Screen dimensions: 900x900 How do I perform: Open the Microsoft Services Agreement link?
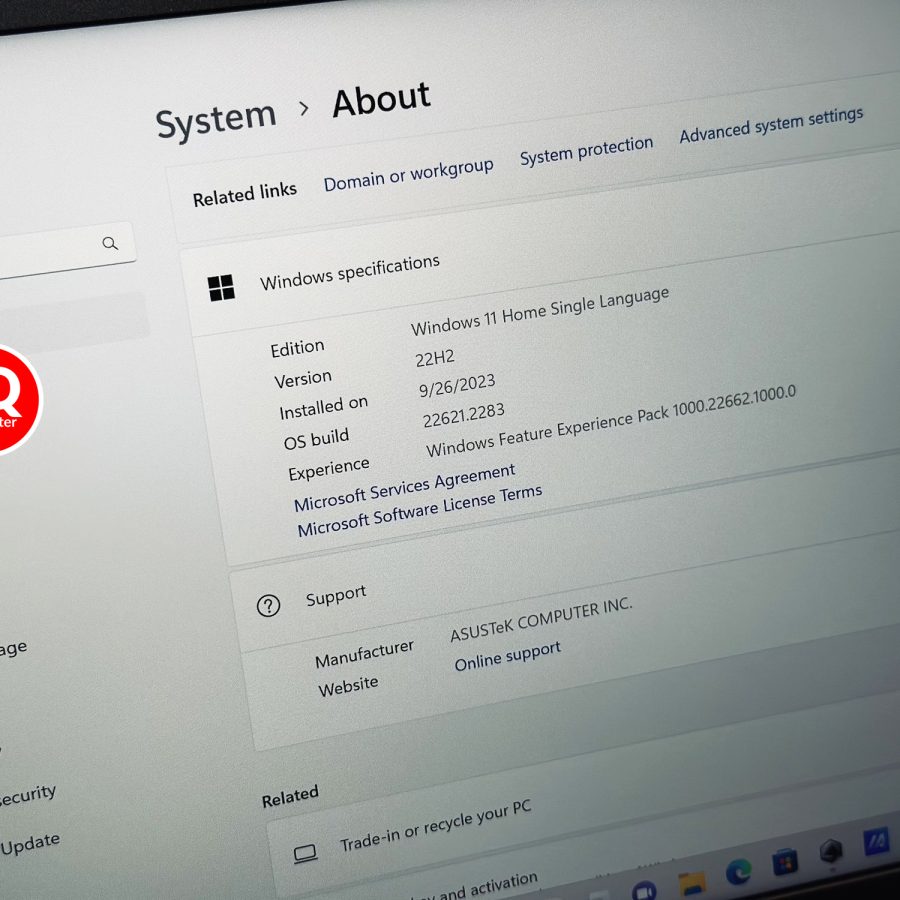[x=405, y=488]
